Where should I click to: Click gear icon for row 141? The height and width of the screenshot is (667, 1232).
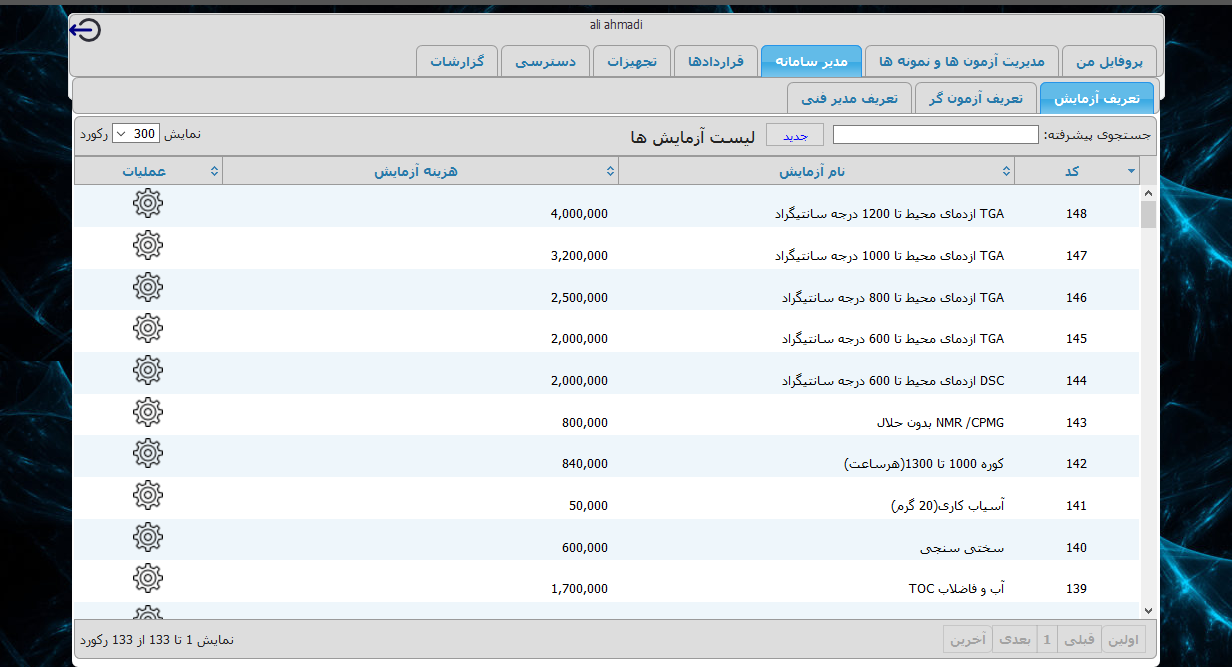[x=148, y=495]
